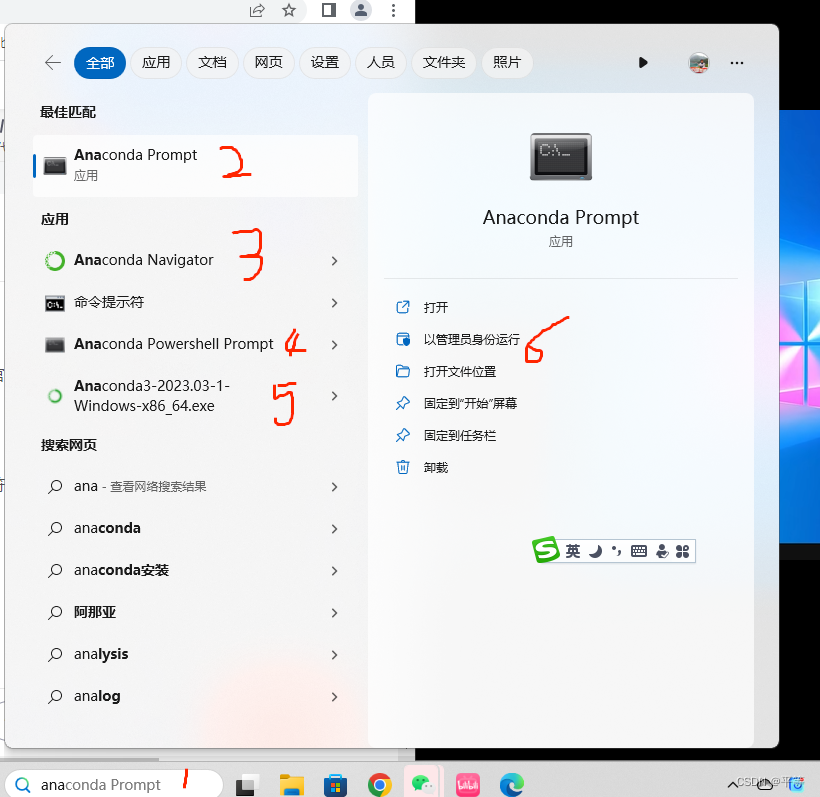The image size is (820, 797).
Task: Click the Anaconda Navigator green ring icon
Action: [55, 260]
